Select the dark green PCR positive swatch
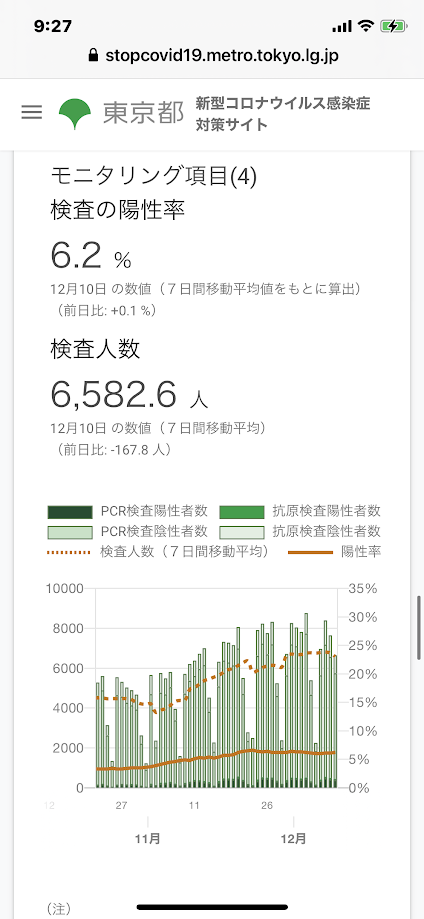The width and height of the screenshot is (424, 919). click(70, 512)
